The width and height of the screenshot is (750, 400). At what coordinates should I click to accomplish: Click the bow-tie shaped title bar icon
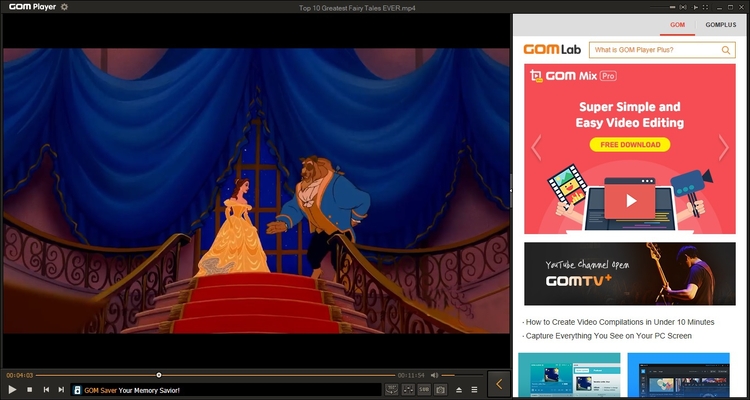[683, 7]
